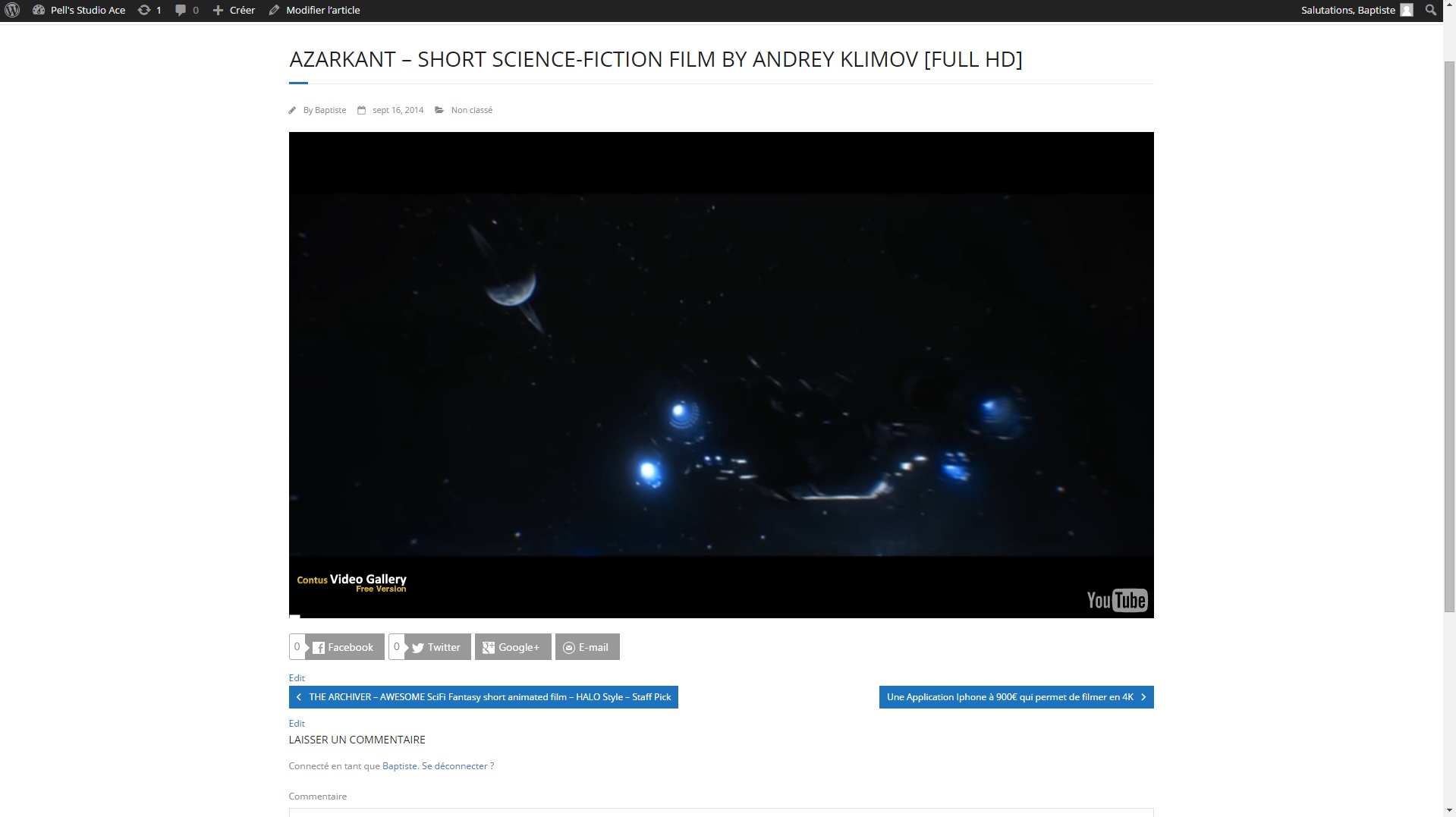
Task: Open the WordPress logo menu
Action: tap(12, 10)
